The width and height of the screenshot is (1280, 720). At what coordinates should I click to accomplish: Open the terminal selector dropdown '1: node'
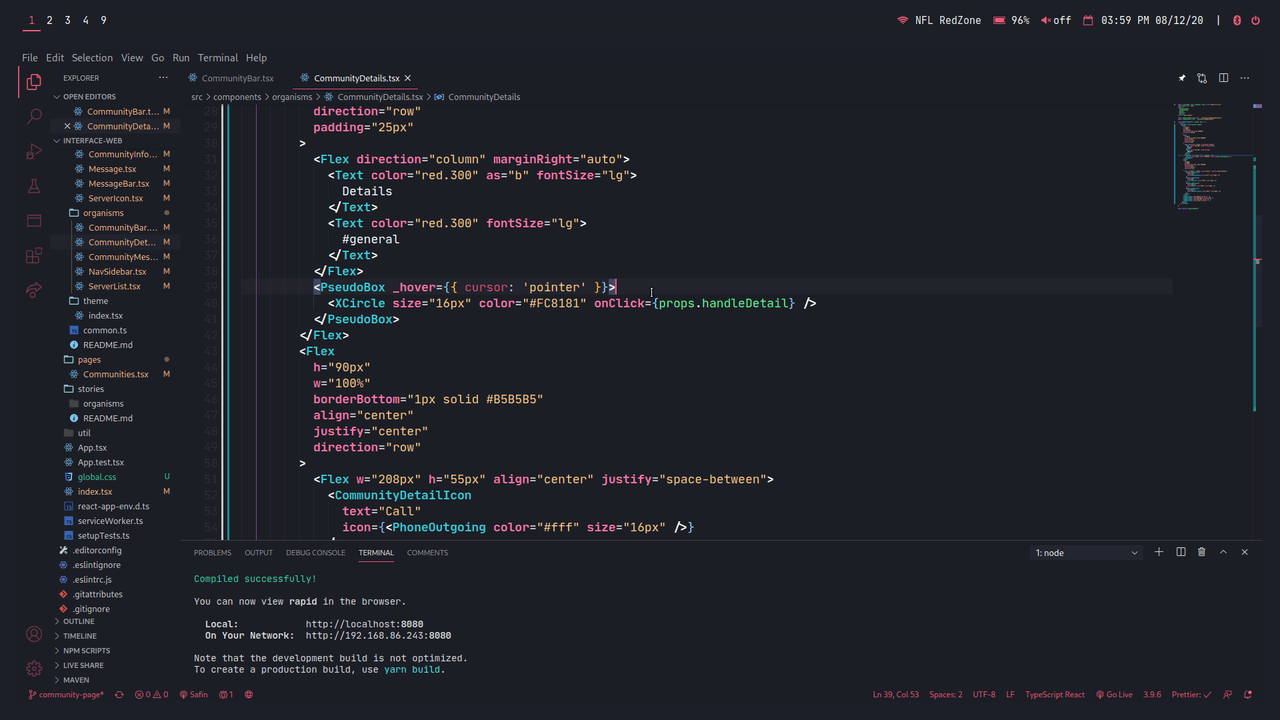[x=1086, y=552]
